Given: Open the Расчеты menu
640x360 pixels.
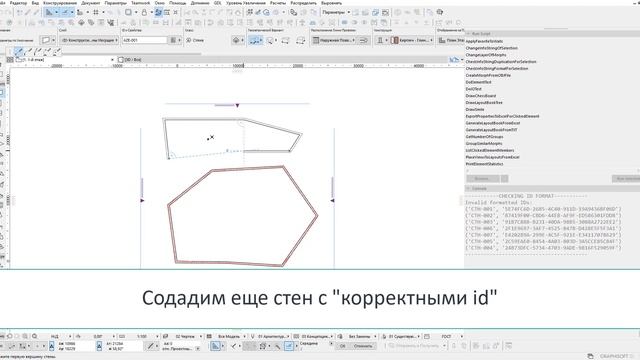Looking at the screenshot, I should pyautogui.click(x=278, y=3).
